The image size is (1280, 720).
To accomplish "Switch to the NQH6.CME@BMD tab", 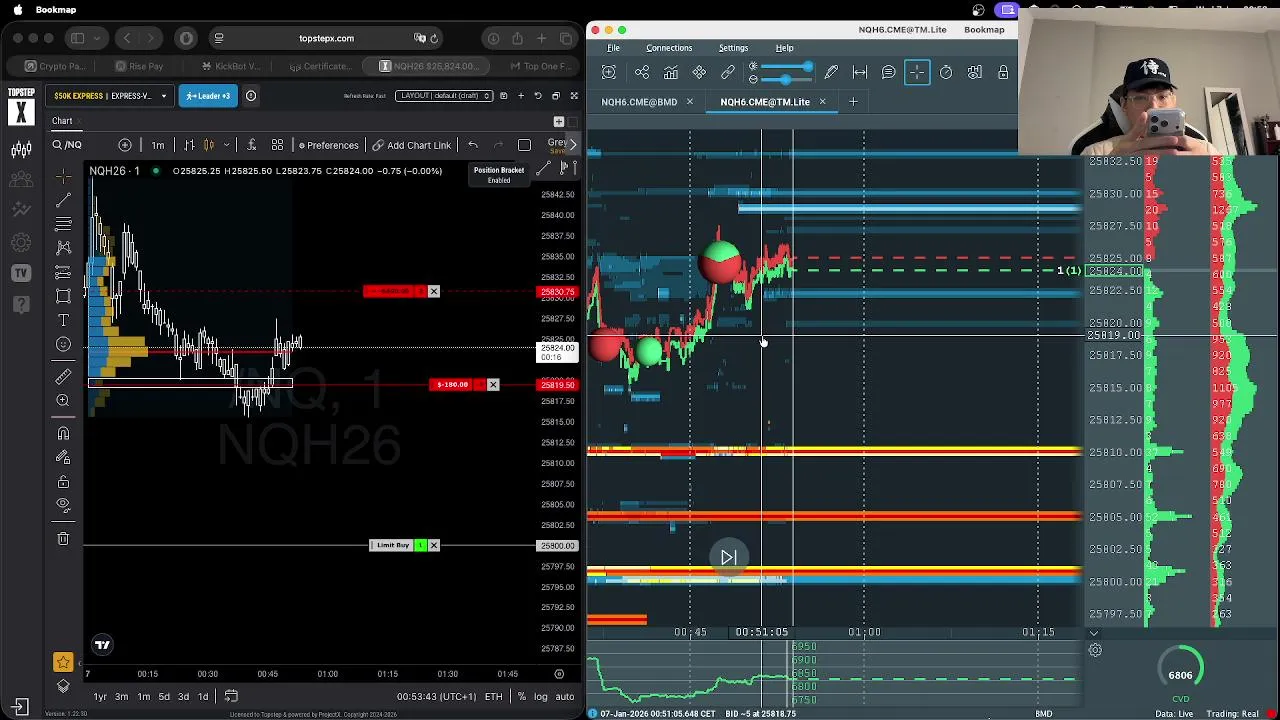I will pyautogui.click(x=639, y=102).
